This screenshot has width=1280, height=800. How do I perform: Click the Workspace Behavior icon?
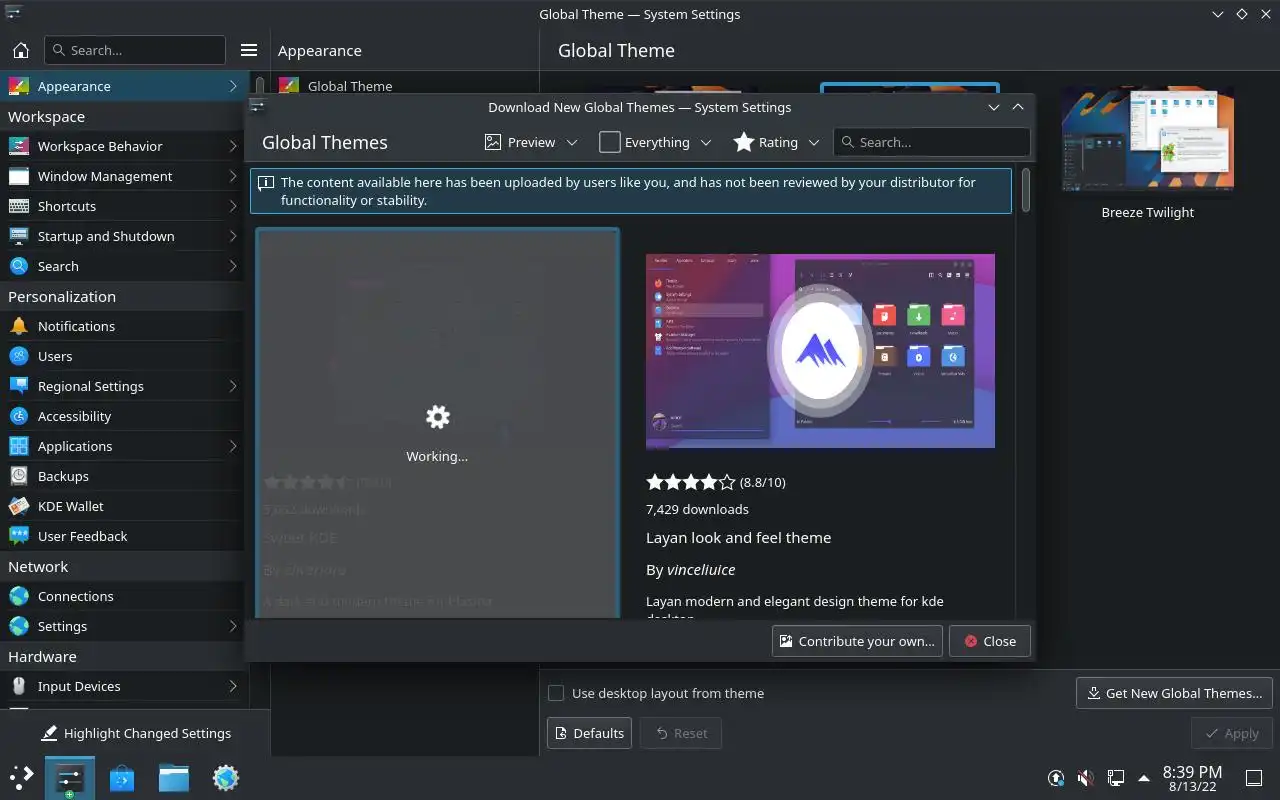[18, 146]
